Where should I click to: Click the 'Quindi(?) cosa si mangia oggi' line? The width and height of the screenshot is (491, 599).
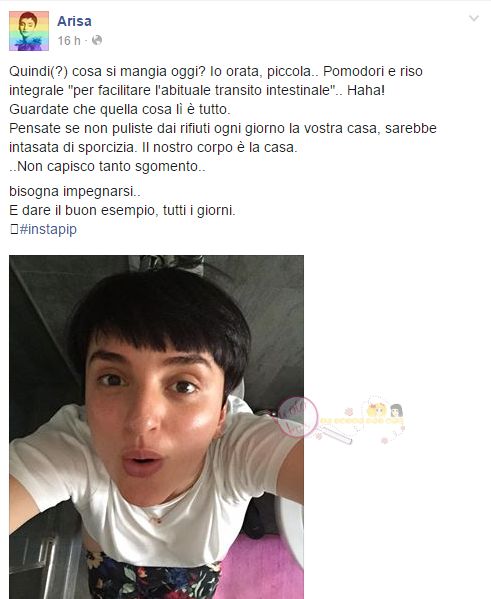[x=216, y=71]
